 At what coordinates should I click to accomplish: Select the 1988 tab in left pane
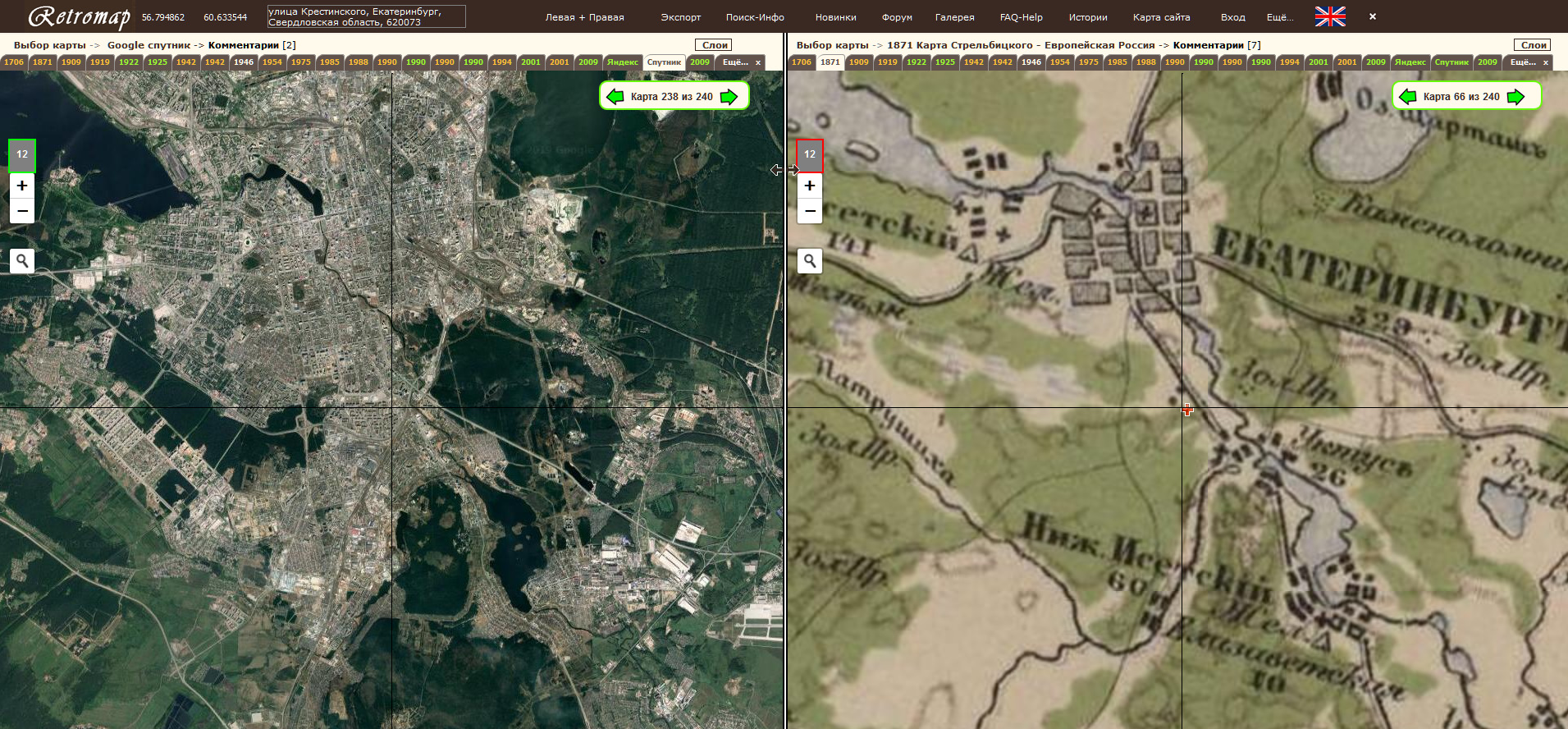click(359, 62)
